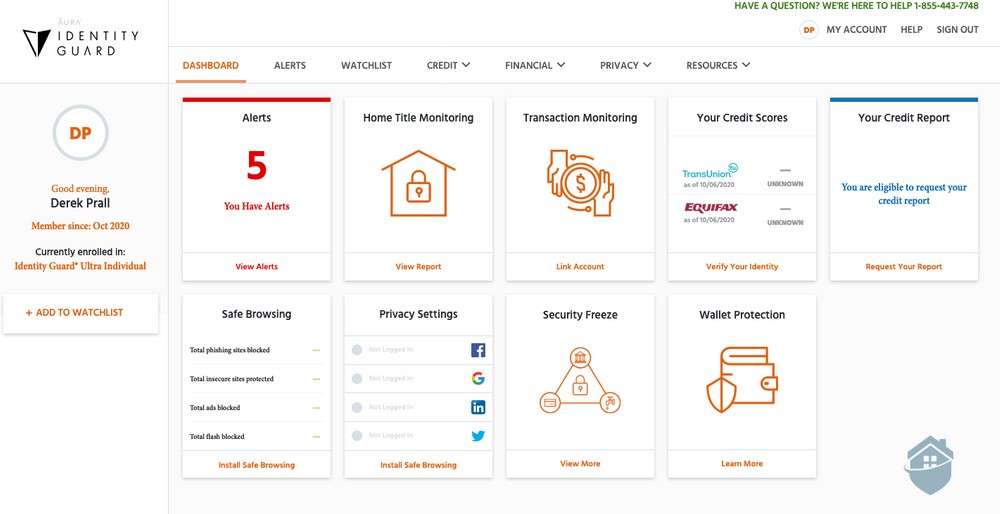Click the Home Title Monitoring house icon
Image resolution: width=1000 pixels, height=514 pixels.
tap(418, 184)
